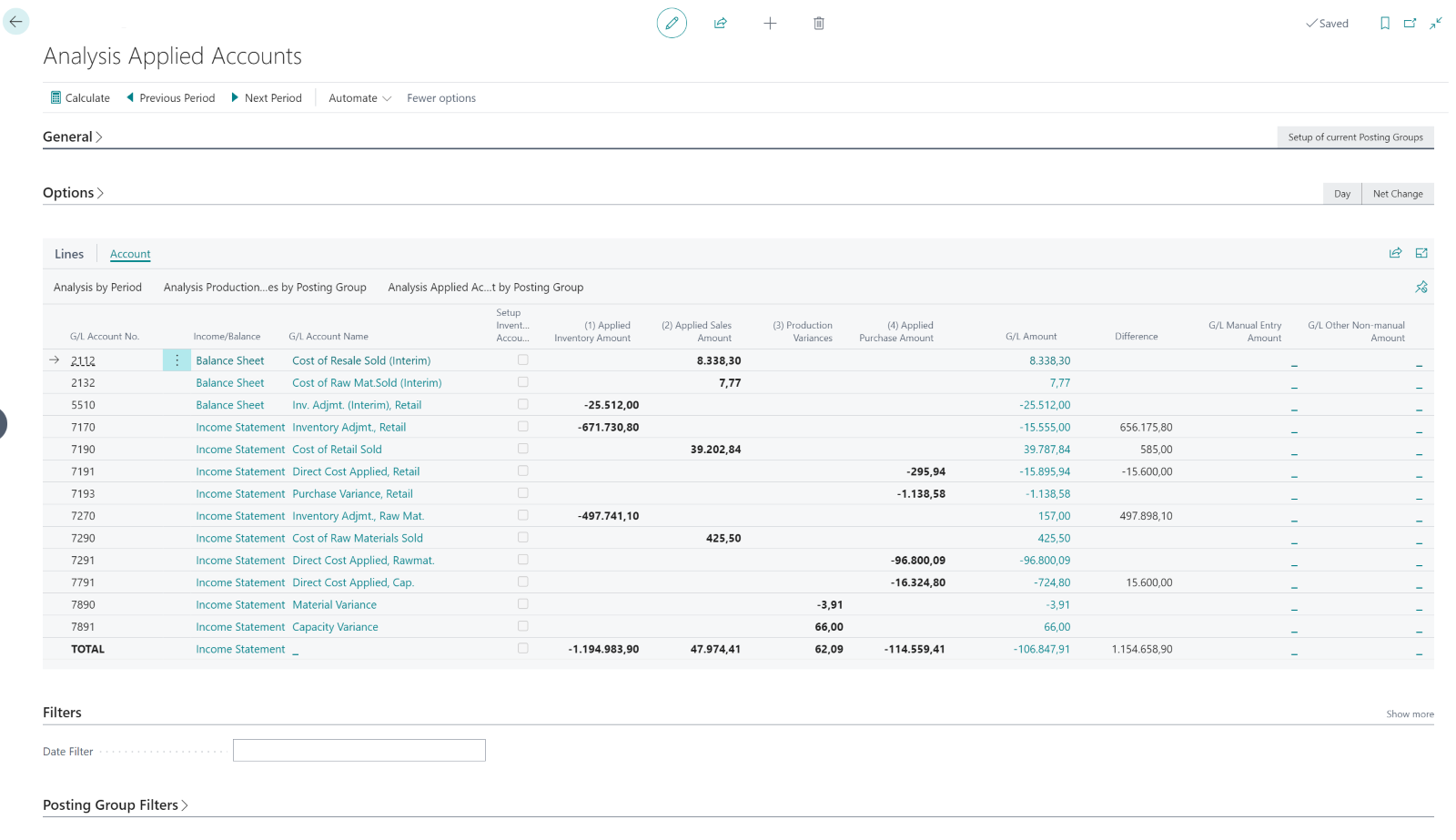The image size is (1456, 840).
Task: Select Capacity Variance account name
Action: pyautogui.click(x=335, y=626)
